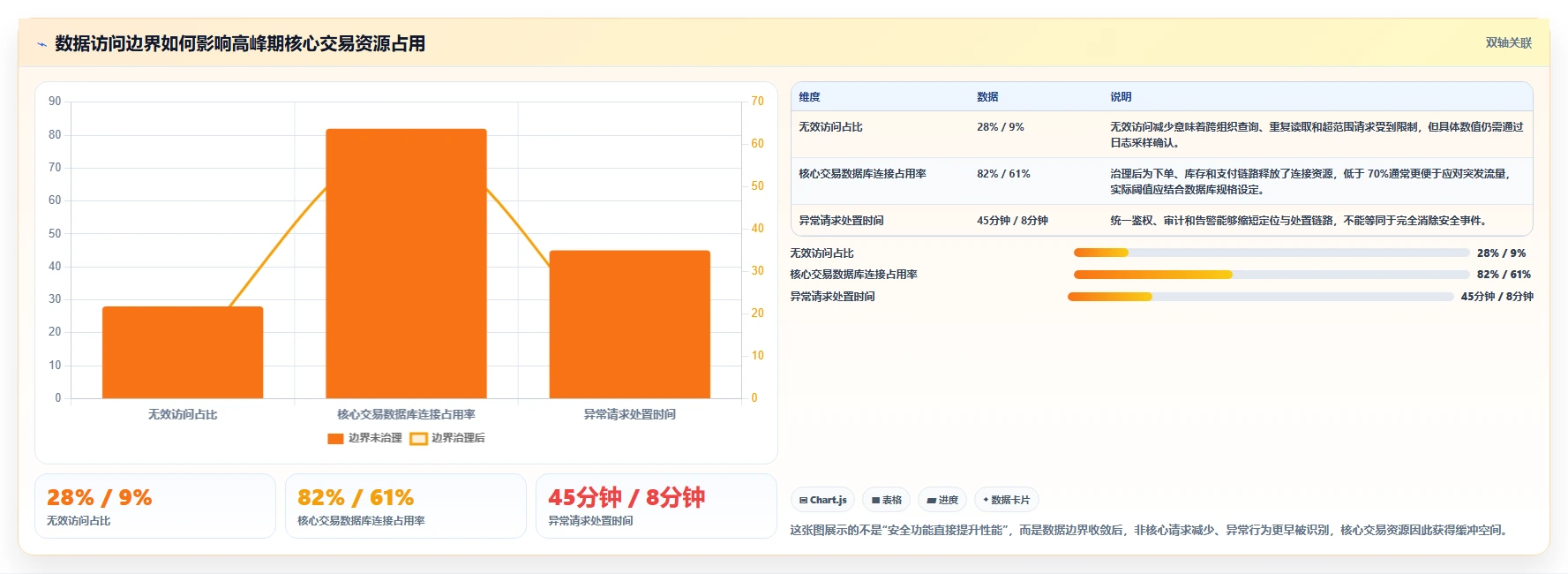
Task: Click the 异常请求处置时间 progress bar
Action: pos(1260,297)
